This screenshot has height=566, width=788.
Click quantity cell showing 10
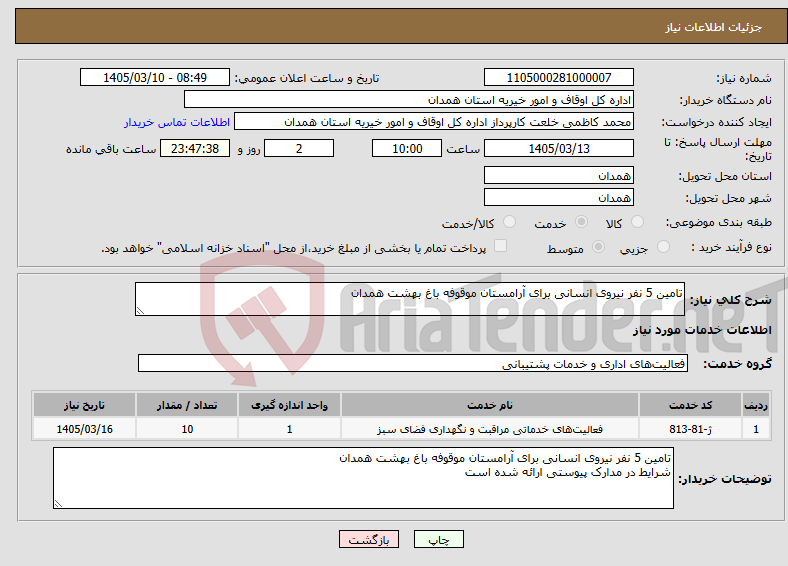187,429
